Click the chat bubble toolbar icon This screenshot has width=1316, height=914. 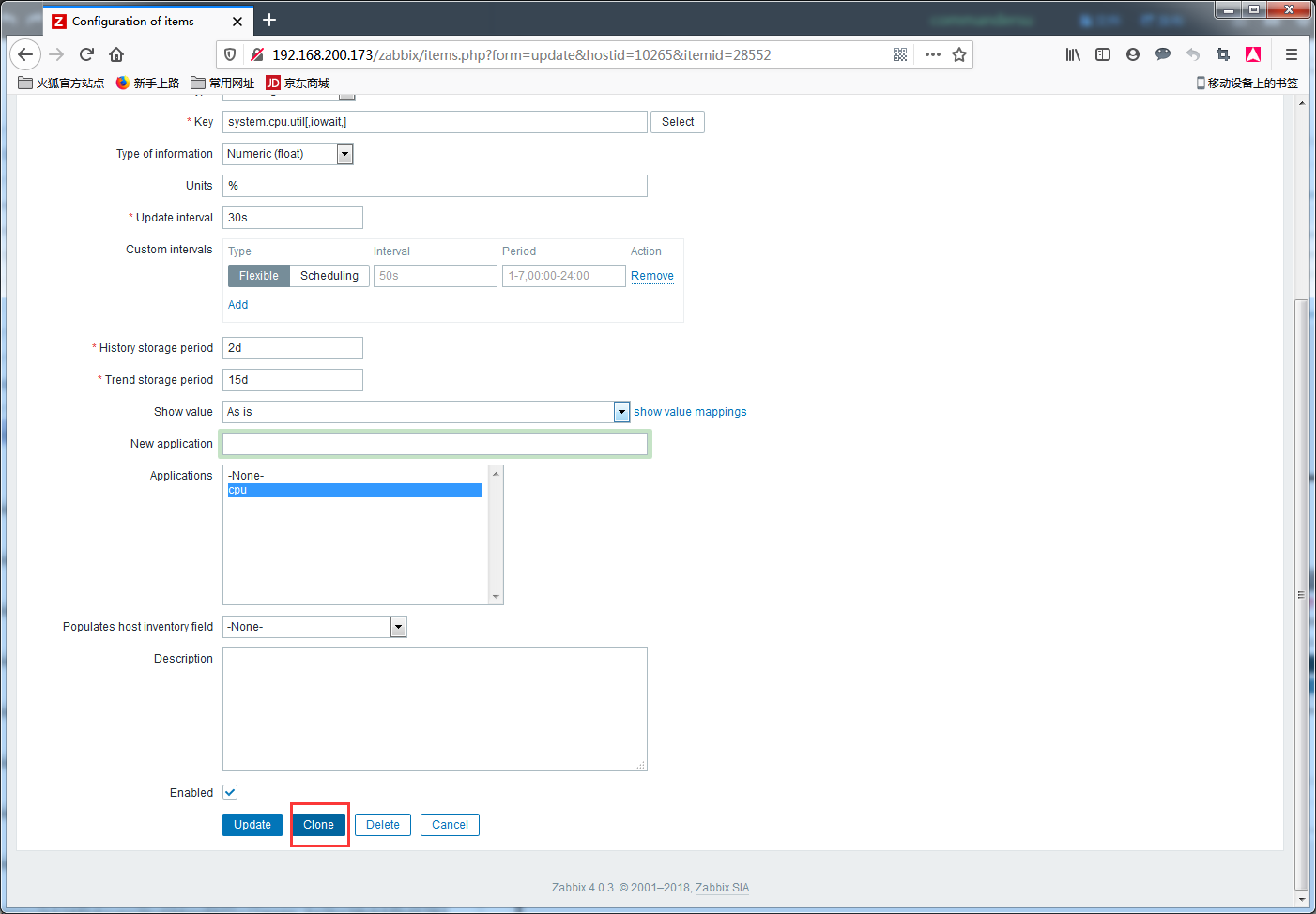click(1163, 54)
